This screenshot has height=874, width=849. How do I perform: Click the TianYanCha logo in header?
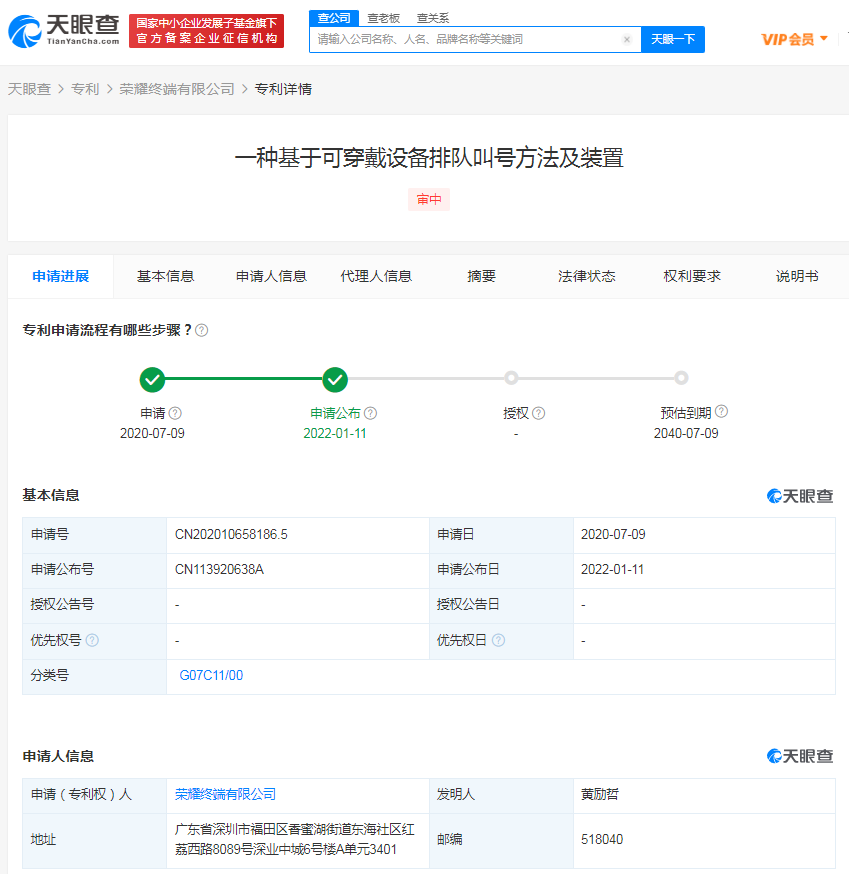64,31
